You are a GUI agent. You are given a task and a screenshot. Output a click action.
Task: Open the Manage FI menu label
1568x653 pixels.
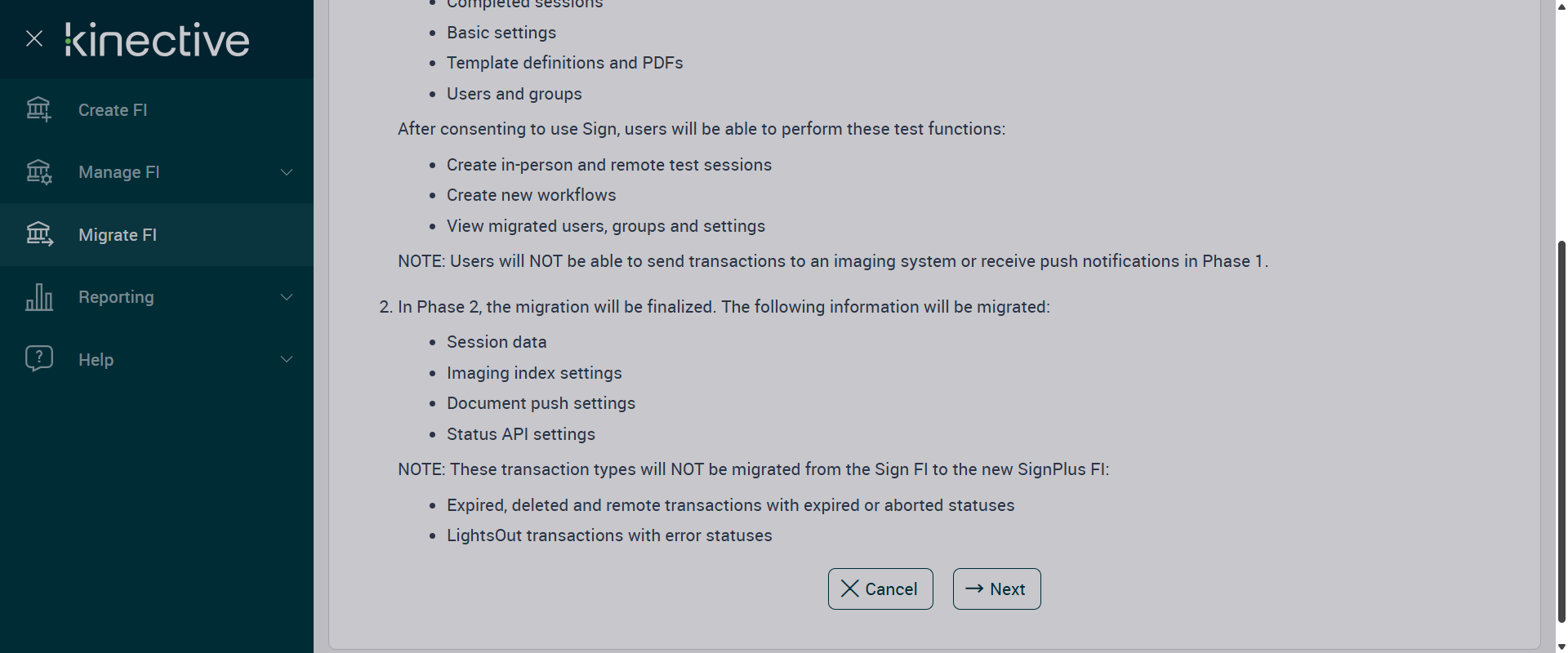(x=119, y=172)
